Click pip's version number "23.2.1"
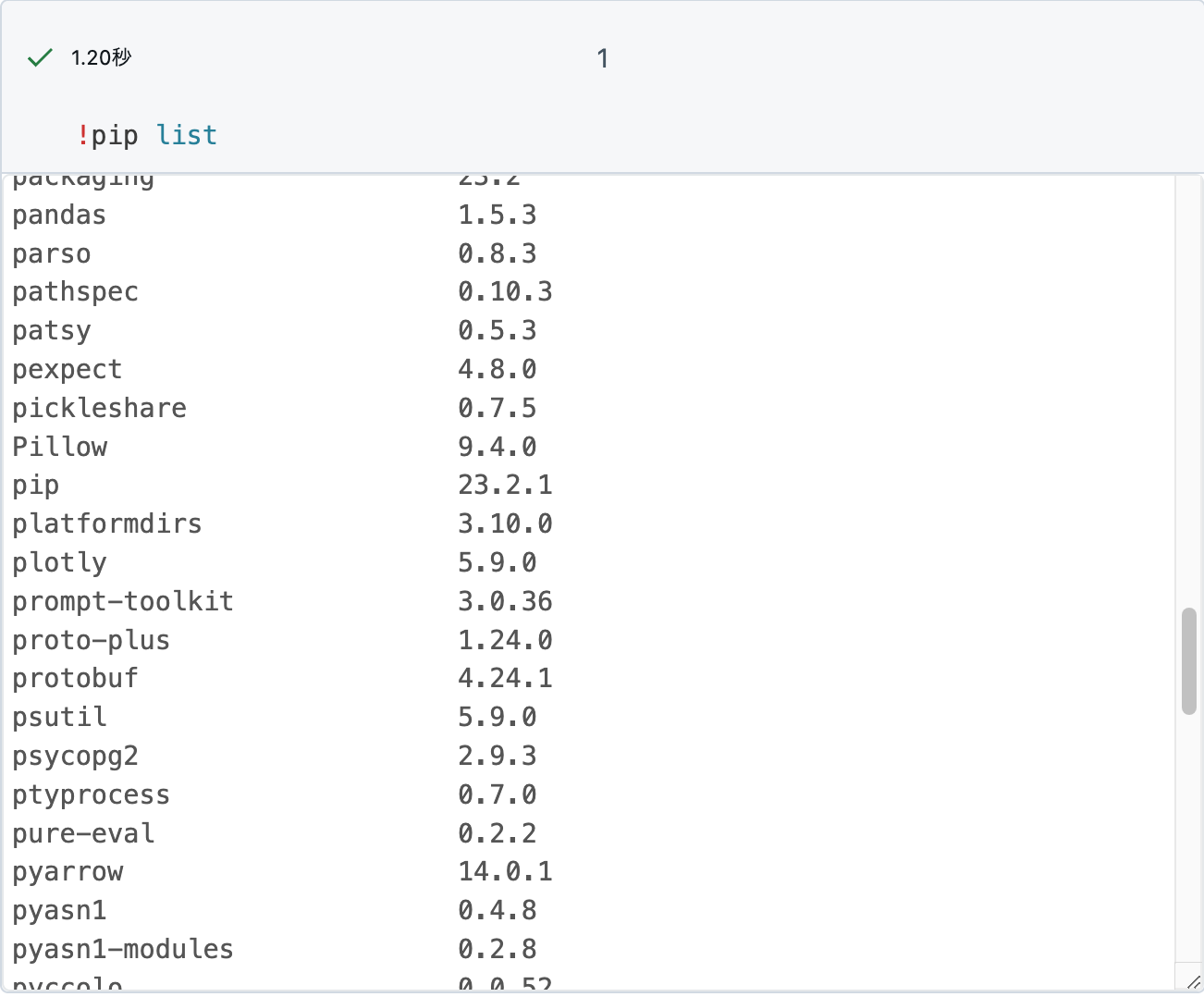1204x997 pixels. pyautogui.click(x=506, y=484)
